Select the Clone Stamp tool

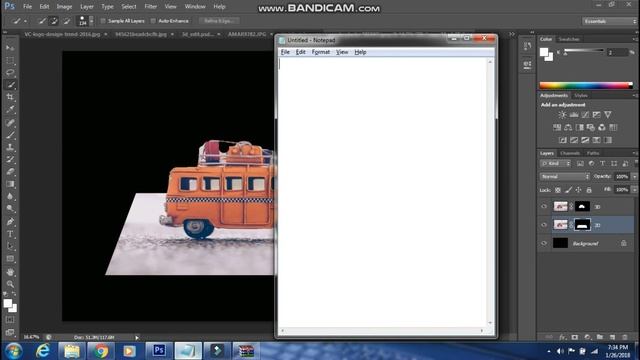coord(10,147)
